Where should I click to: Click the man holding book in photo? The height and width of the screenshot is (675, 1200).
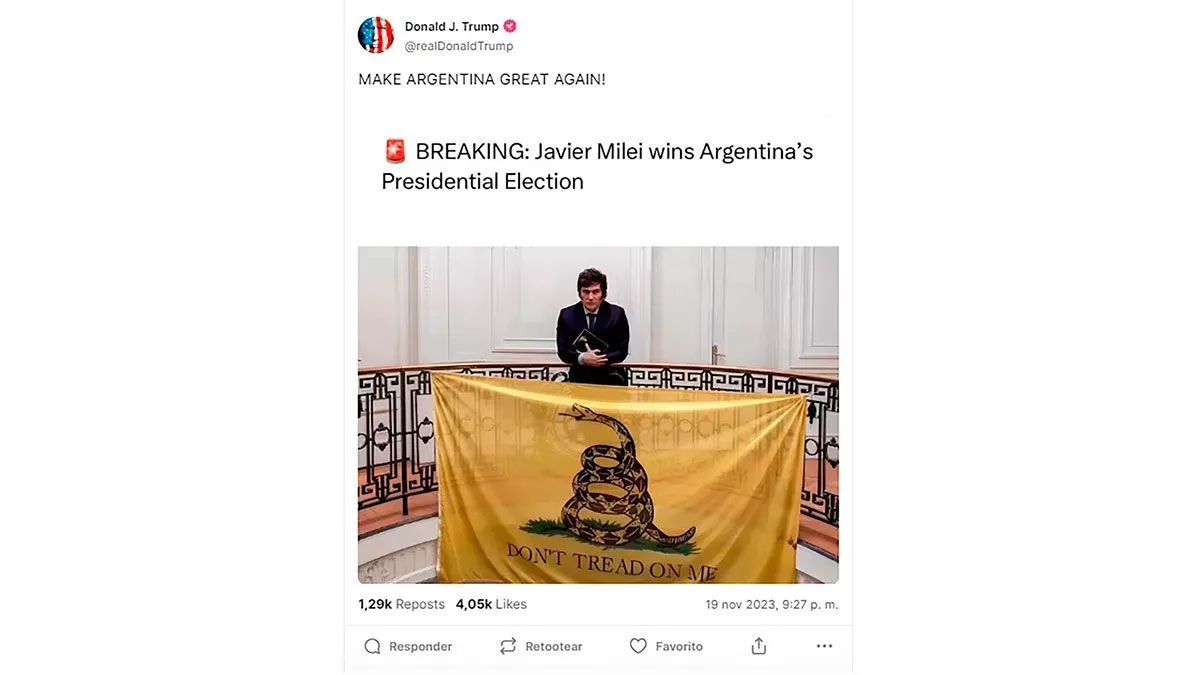tap(592, 327)
